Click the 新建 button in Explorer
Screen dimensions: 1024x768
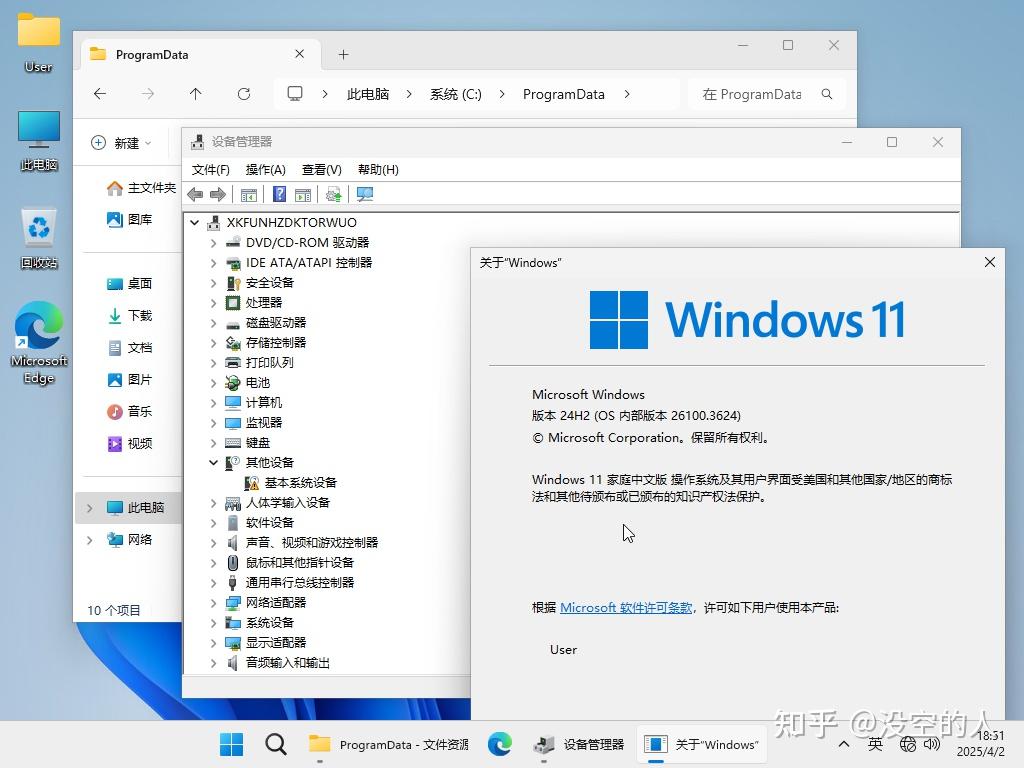[121, 143]
